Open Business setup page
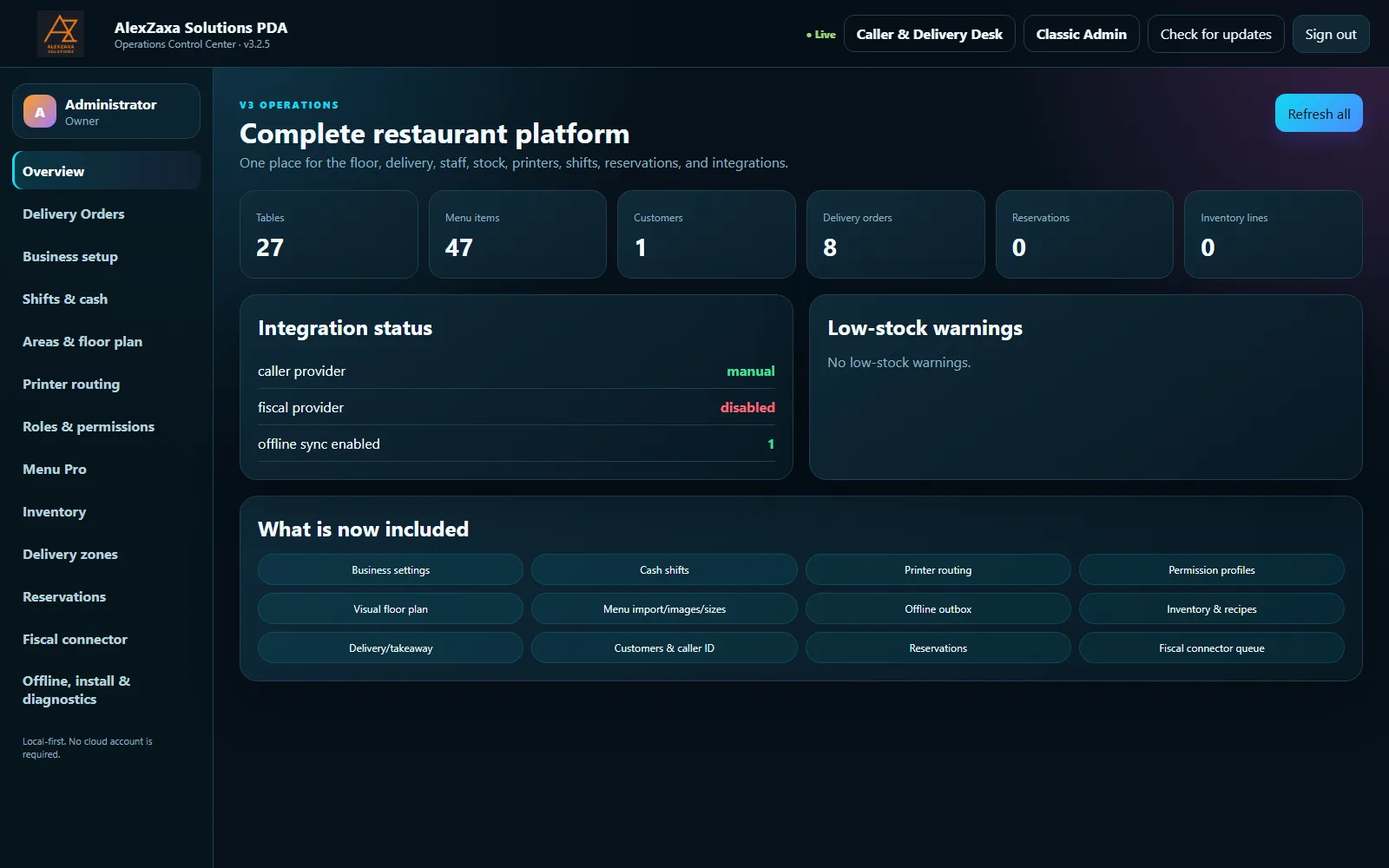This screenshot has height=868, width=1389. click(x=107, y=256)
